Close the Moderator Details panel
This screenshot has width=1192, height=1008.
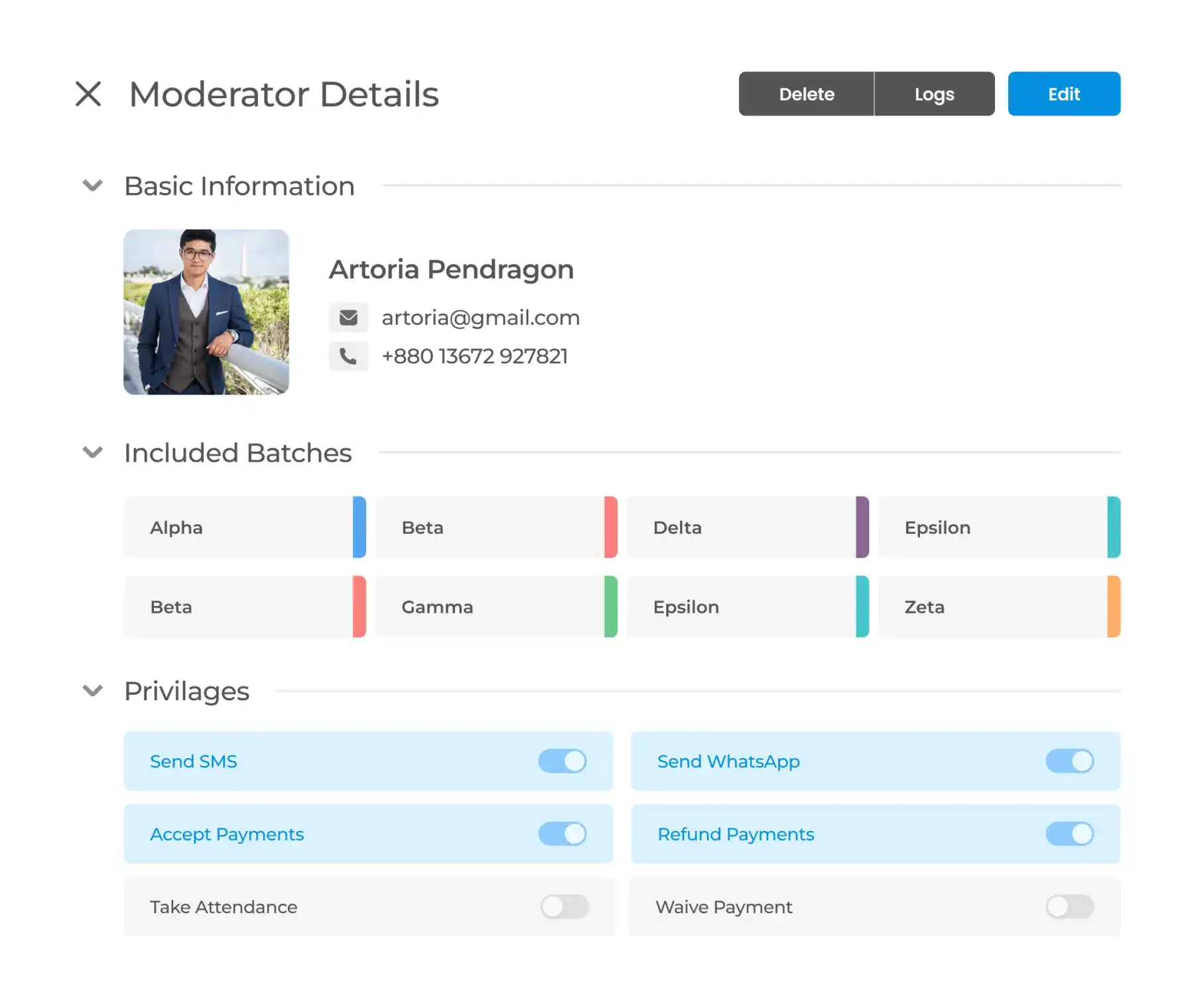tap(88, 94)
